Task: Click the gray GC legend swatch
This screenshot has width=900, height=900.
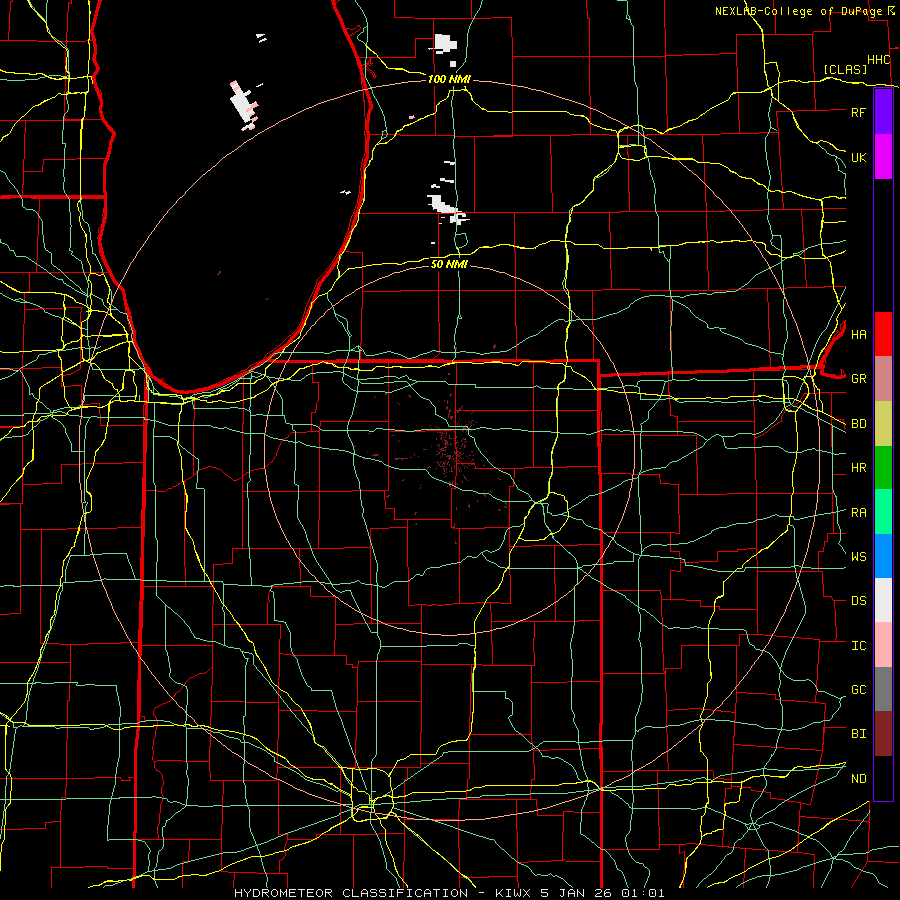Action: 883,689
